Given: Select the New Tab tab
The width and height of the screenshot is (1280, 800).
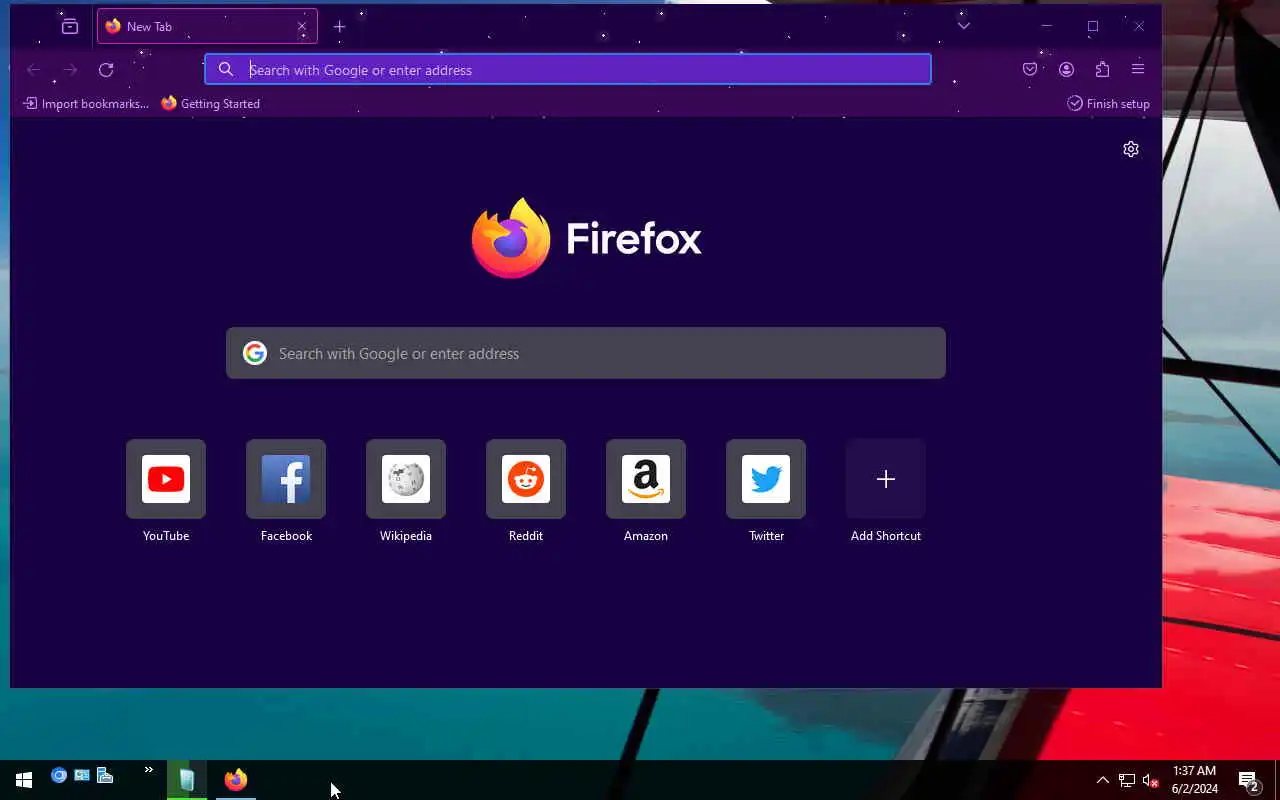Looking at the screenshot, I should 207,27.
